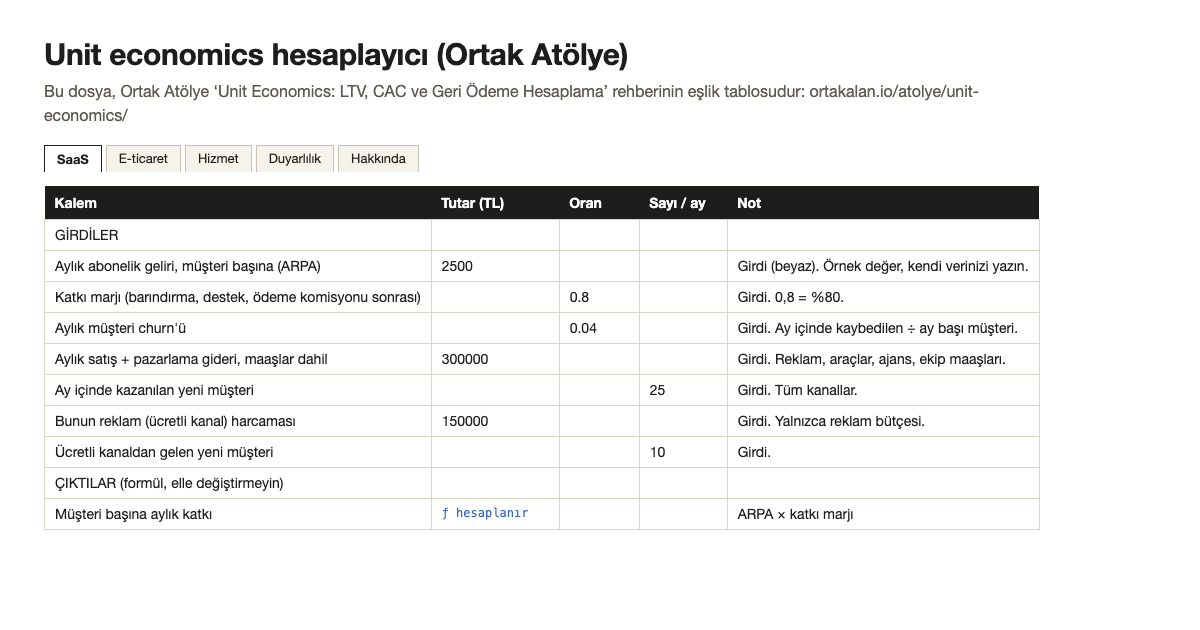Click the 300000 satış gideri cell
Image resolution: width=1200 pixels, height=630 pixels.
(496, 359)
